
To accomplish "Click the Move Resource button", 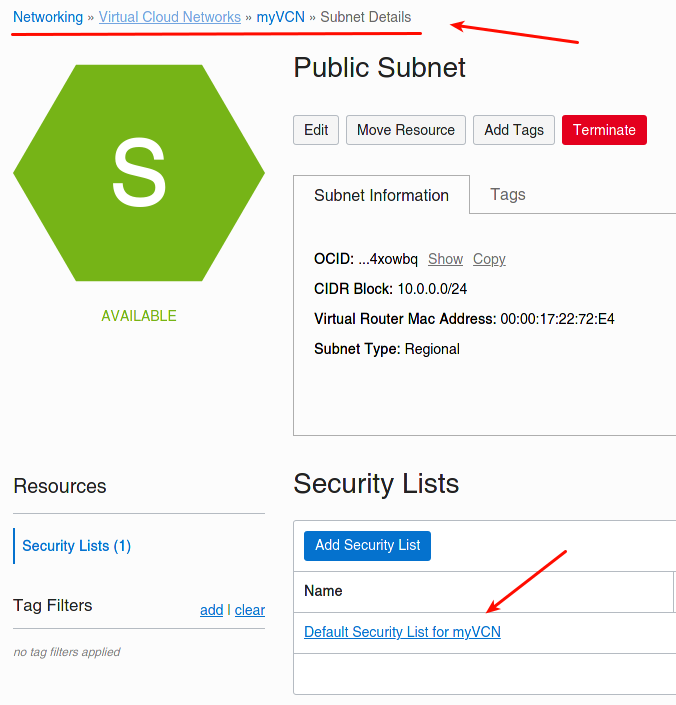I will point(406,130).
